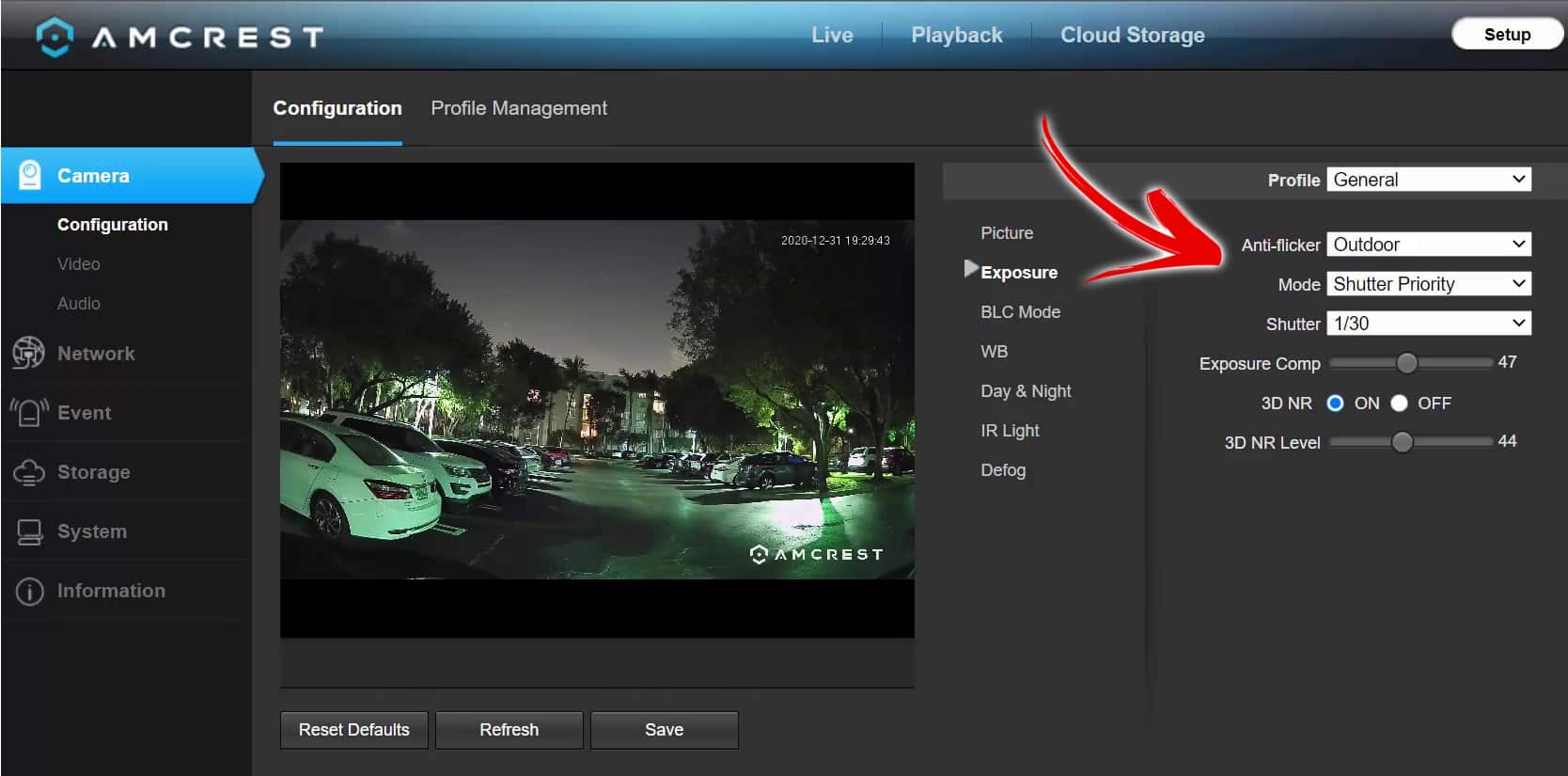Turn 3D NR off
The image size is (1568, 776).
[1399, 403]
